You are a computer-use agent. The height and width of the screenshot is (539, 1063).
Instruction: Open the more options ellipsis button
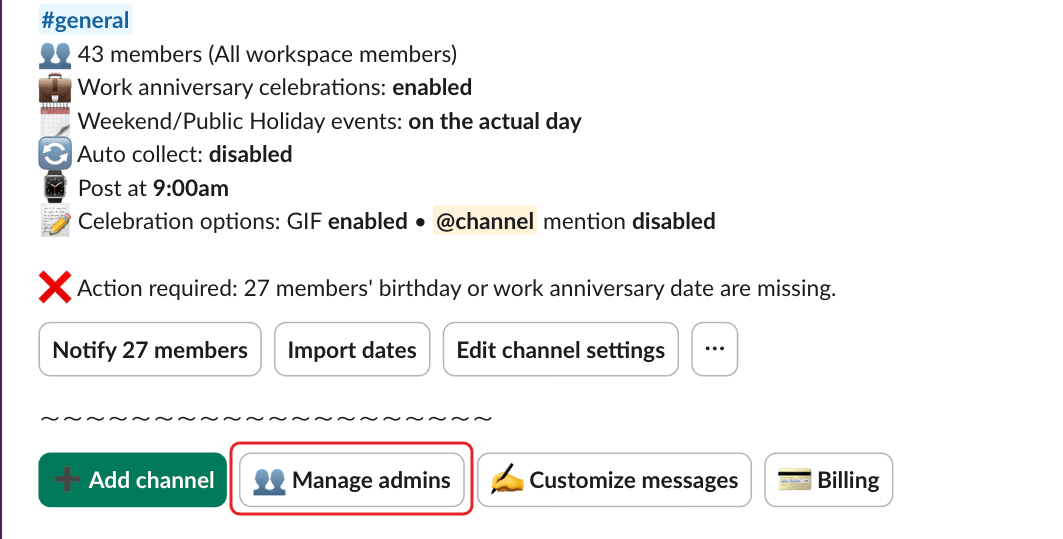715,350
